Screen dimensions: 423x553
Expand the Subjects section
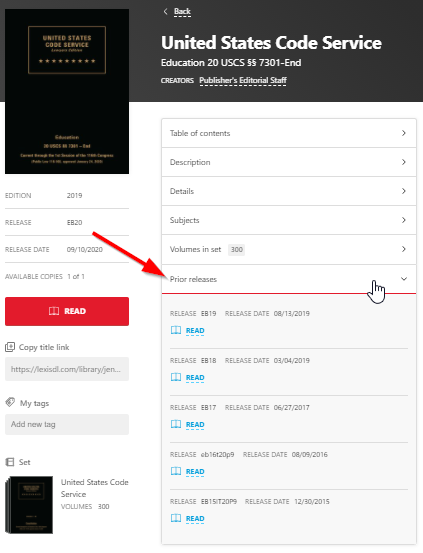coord(289,220)
